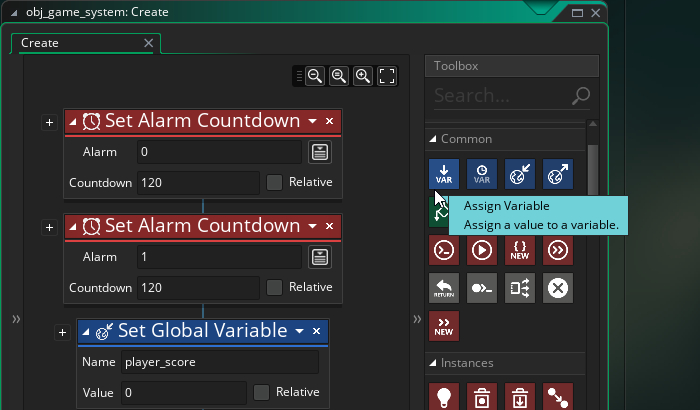Click the Alarm field containing 0
700x410 pixels.
219,152
